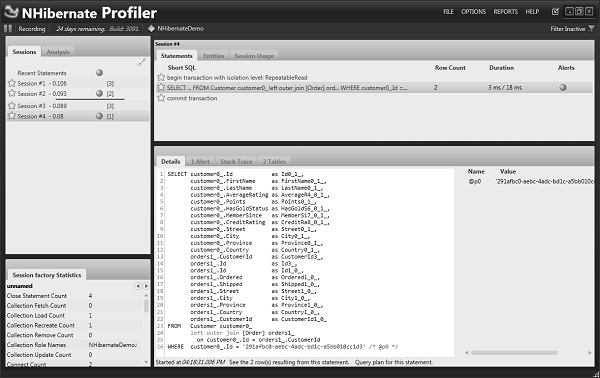Select Session #3 - 0.089 row

click(x=78, y=106)
